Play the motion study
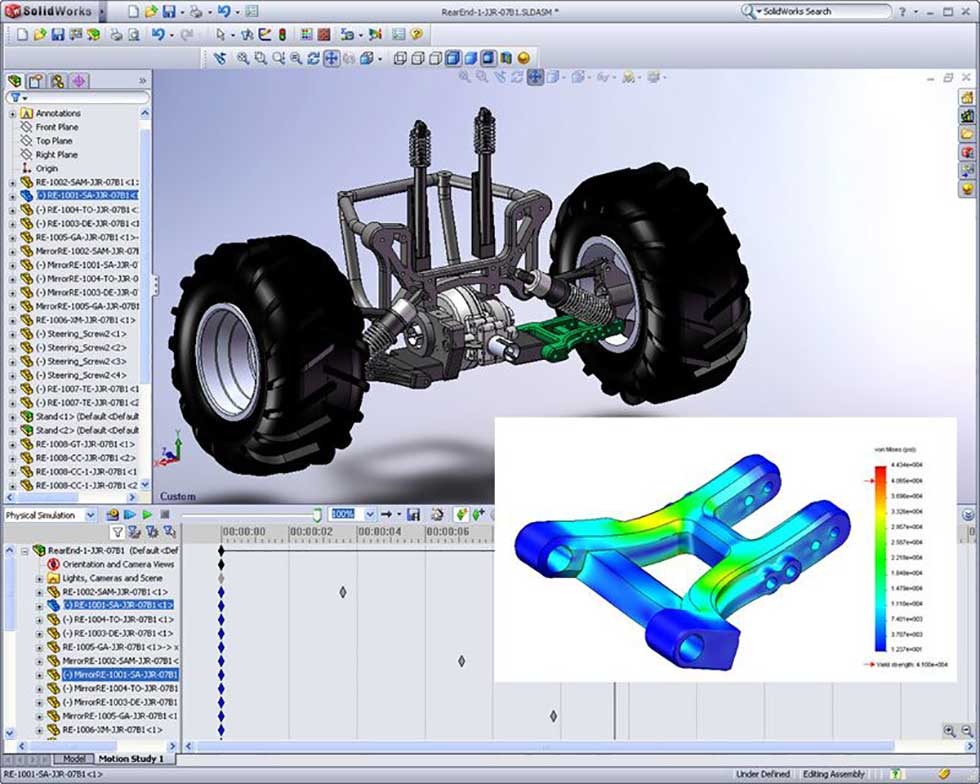The height and width of the screenshot is (784, 980). [x=147, y=515]
